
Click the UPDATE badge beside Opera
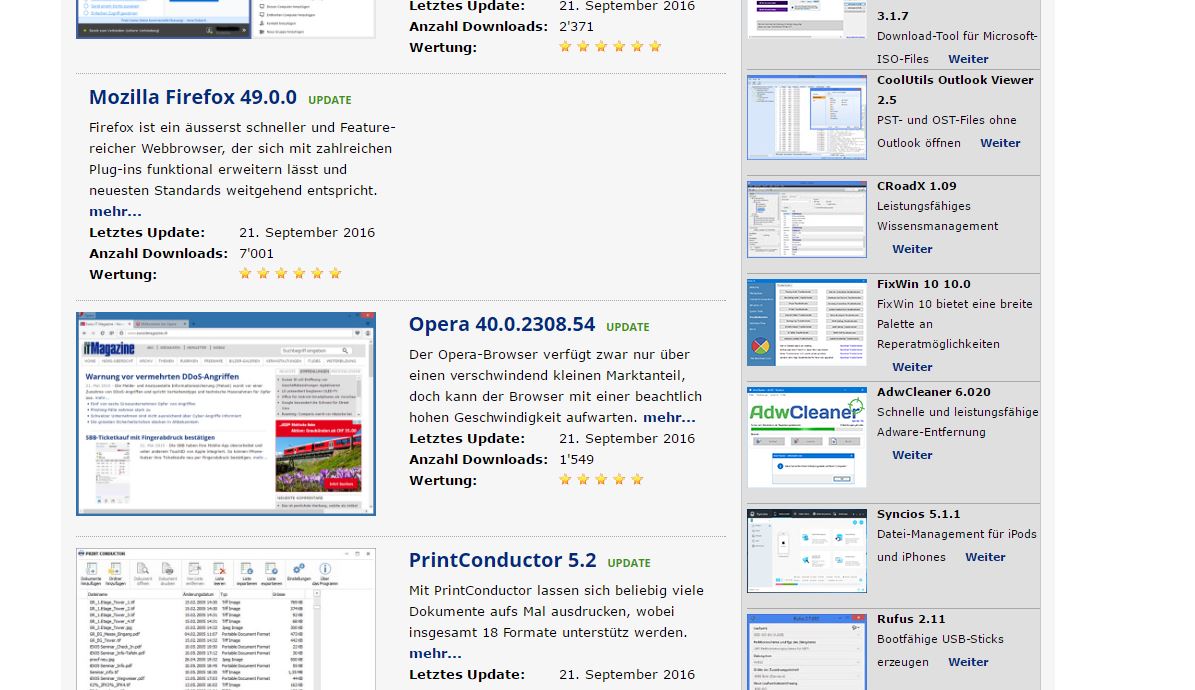point(628,327)
